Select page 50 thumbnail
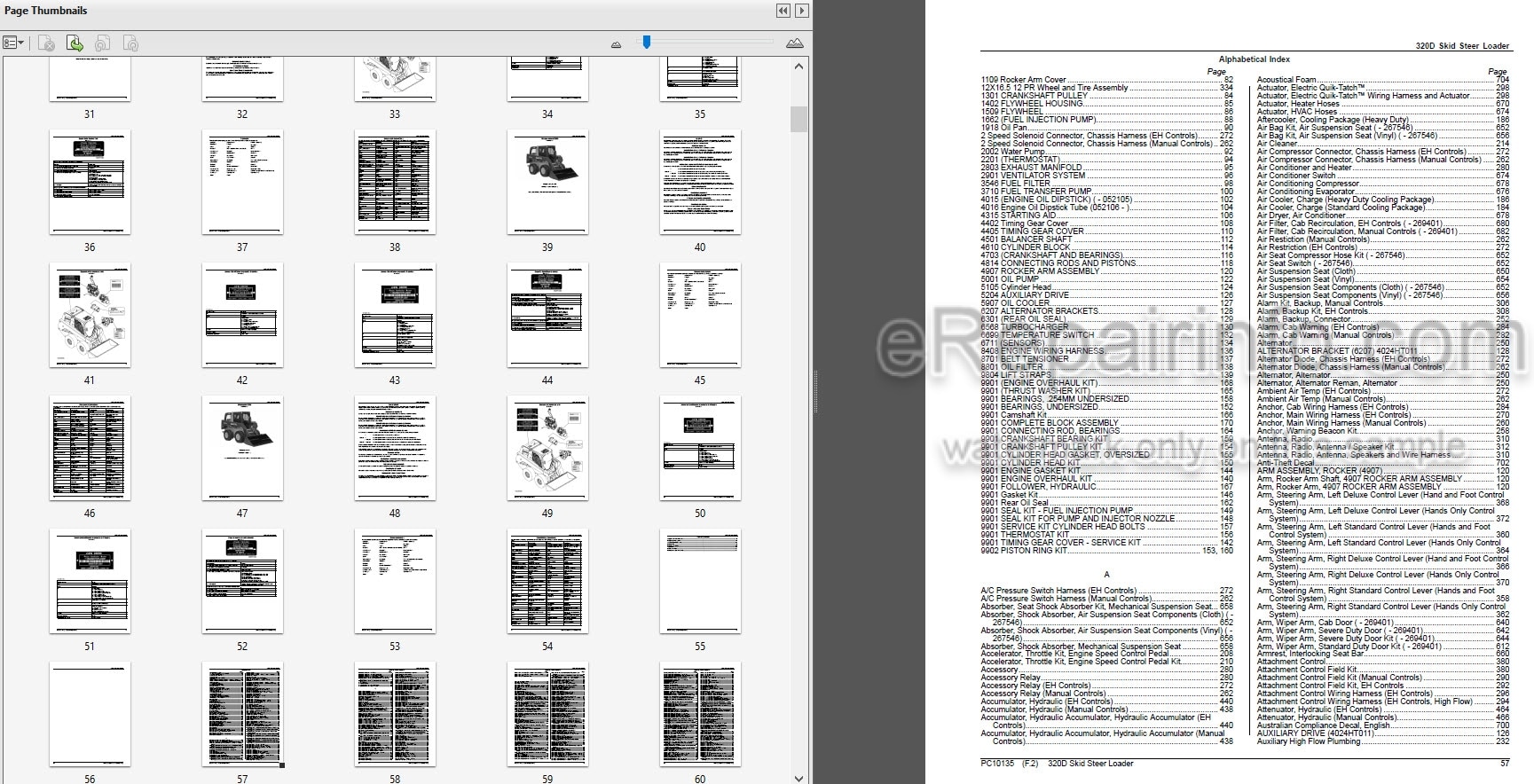This screenshot has height=784, width=1534. point(700,448)
